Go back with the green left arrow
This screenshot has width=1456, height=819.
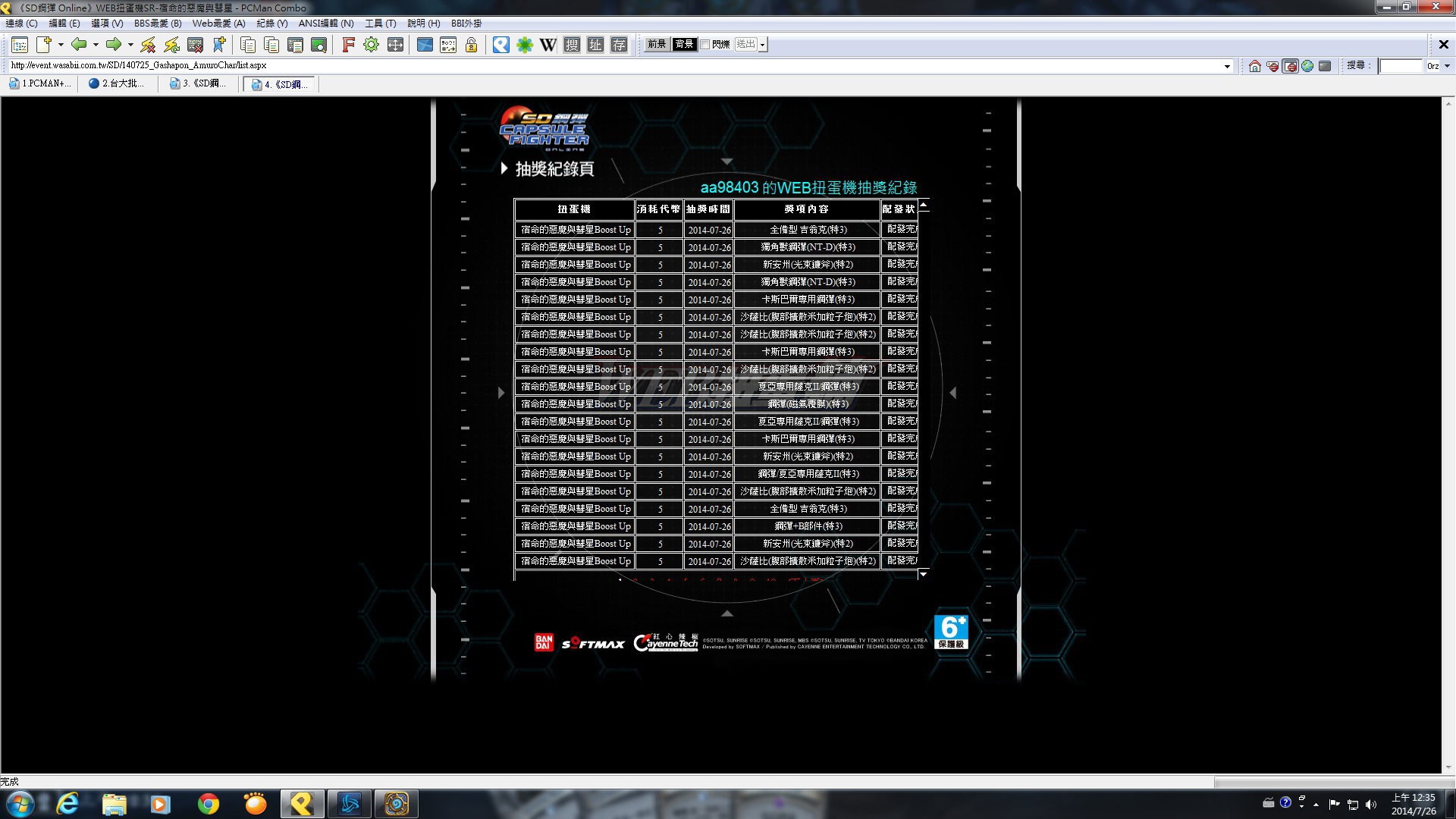79,45
